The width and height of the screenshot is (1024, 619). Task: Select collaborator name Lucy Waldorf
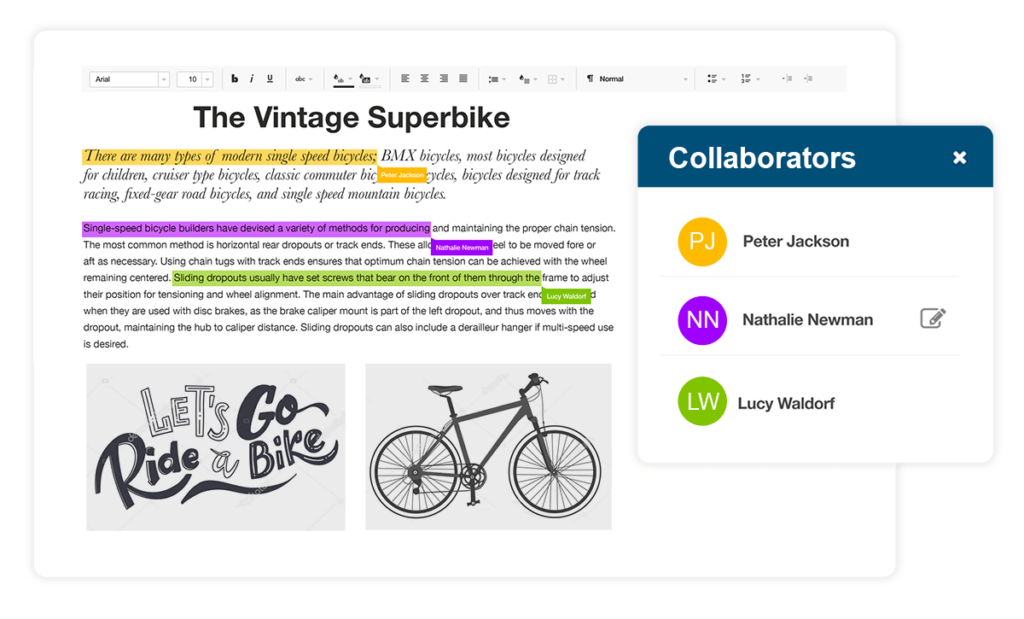[x=786, y=404]
